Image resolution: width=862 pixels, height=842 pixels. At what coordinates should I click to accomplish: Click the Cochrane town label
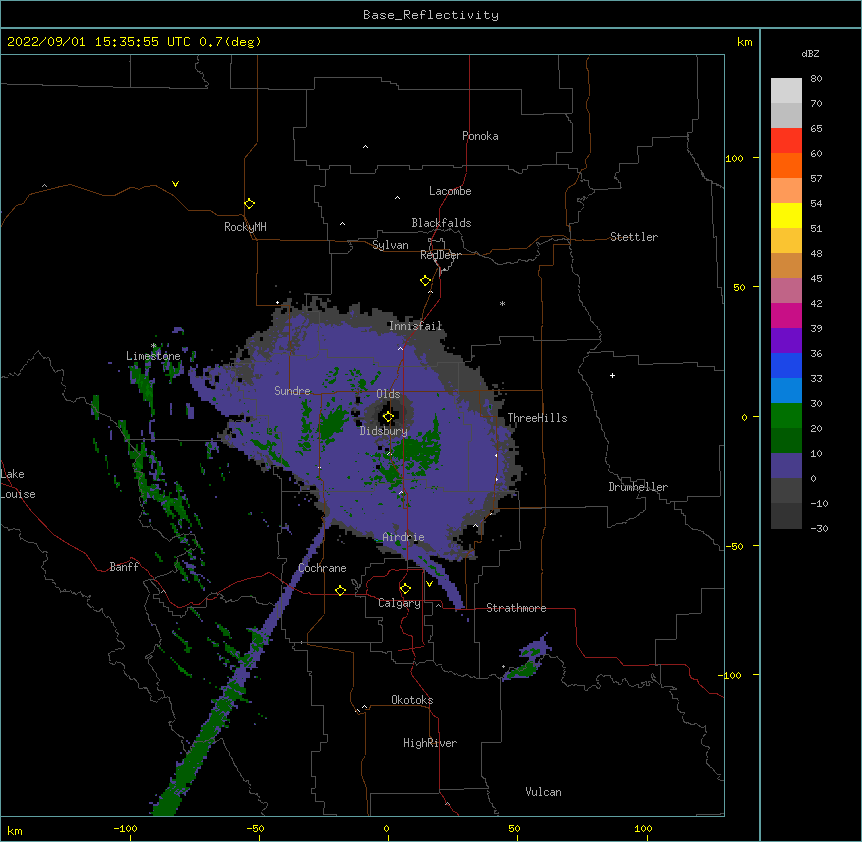pyautogui.click(x=322, y=568)
